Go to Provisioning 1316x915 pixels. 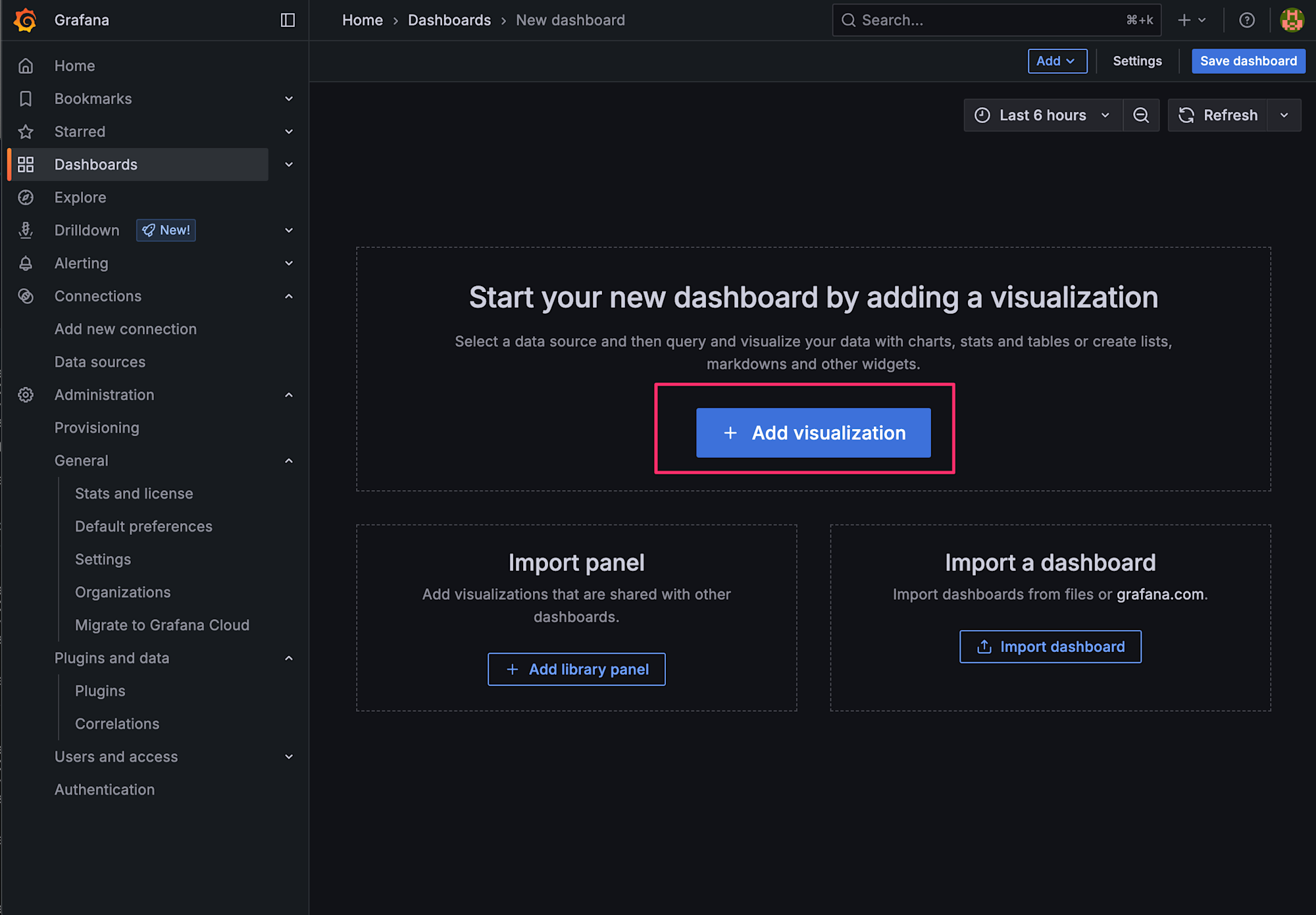tap(97, 428)
